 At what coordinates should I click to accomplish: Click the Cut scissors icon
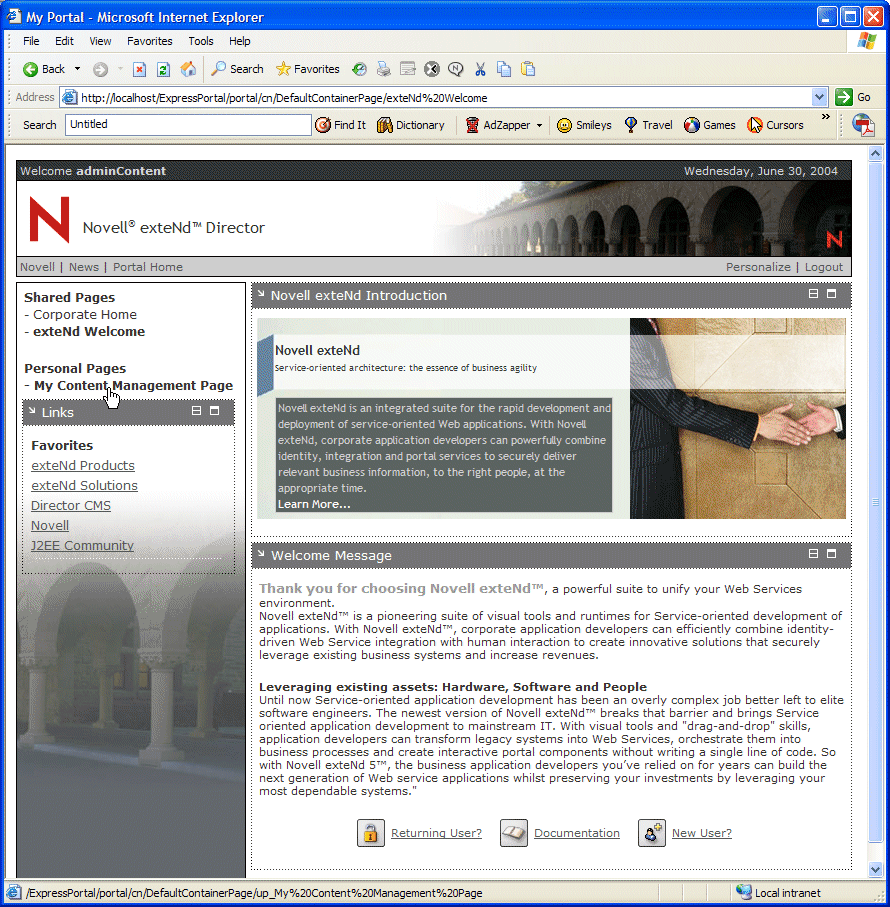click(480, 69)
